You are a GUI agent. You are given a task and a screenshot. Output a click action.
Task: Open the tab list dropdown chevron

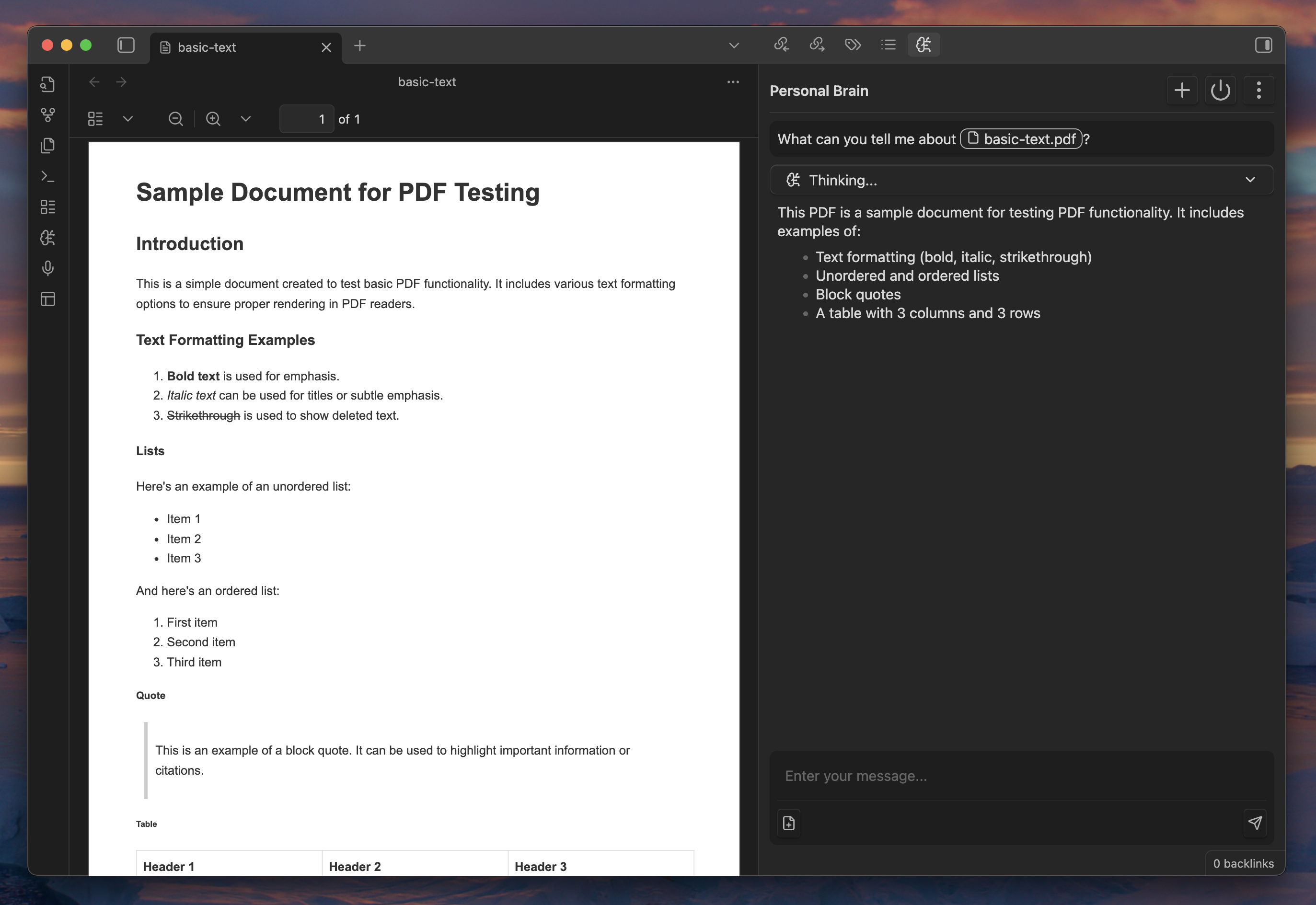(x=734, y=46)
